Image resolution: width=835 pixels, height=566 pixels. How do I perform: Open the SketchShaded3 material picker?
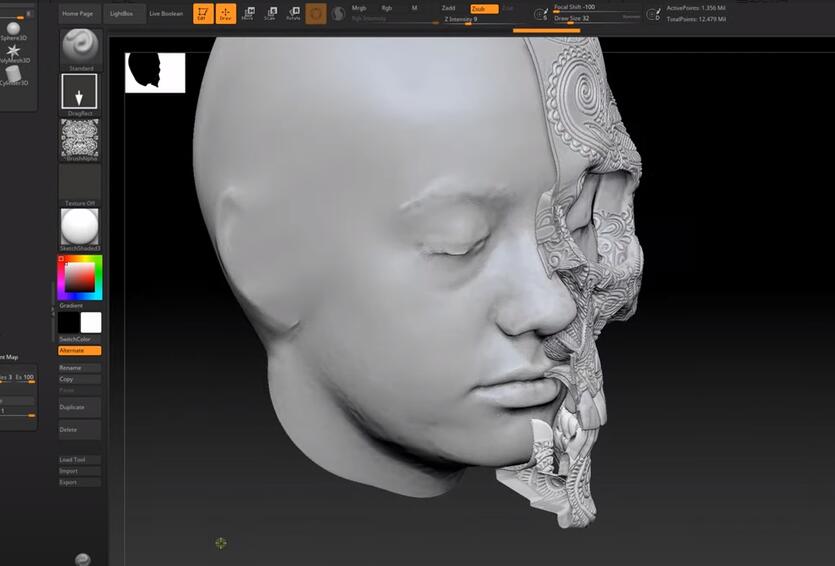(80, 228)
